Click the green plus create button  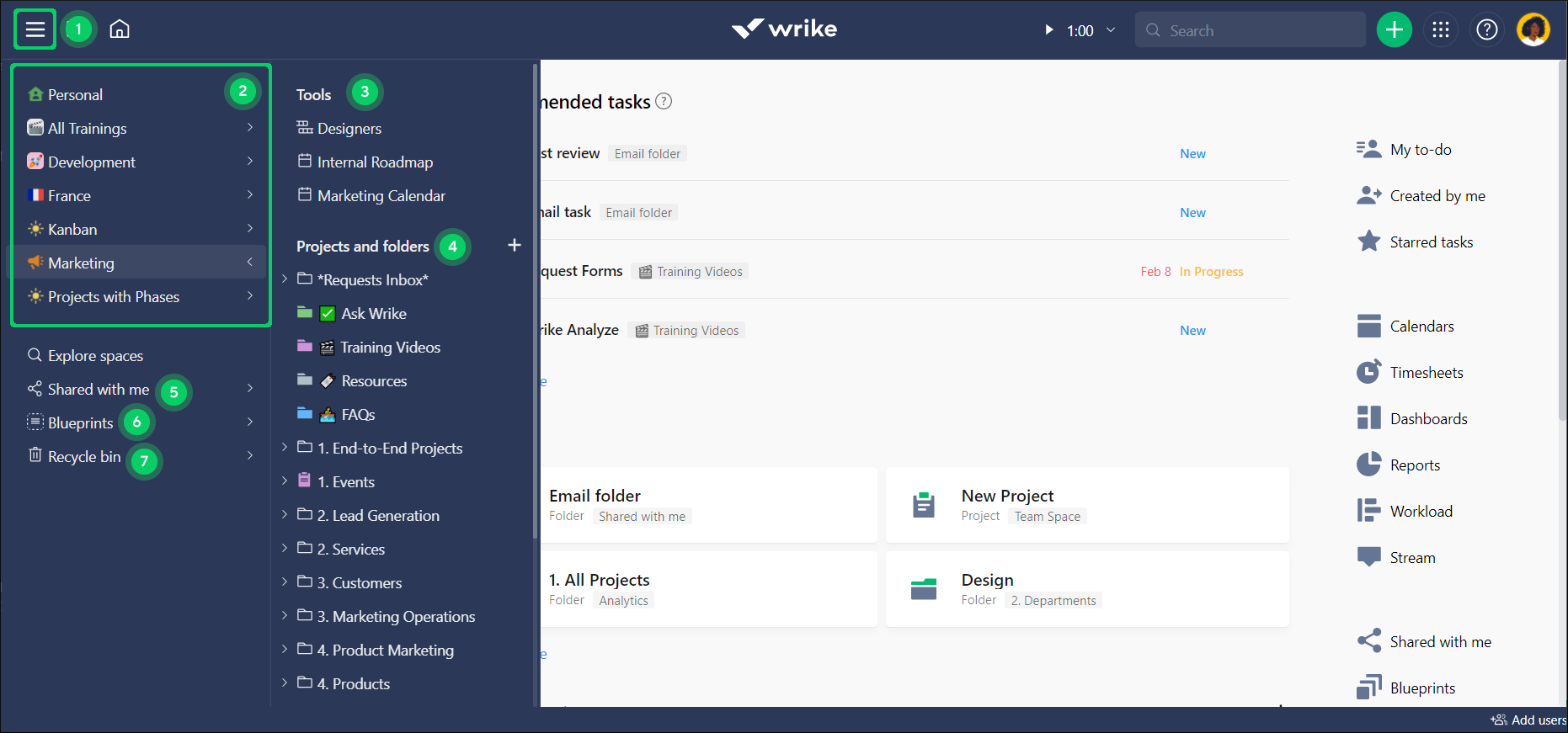[1394, 30]
